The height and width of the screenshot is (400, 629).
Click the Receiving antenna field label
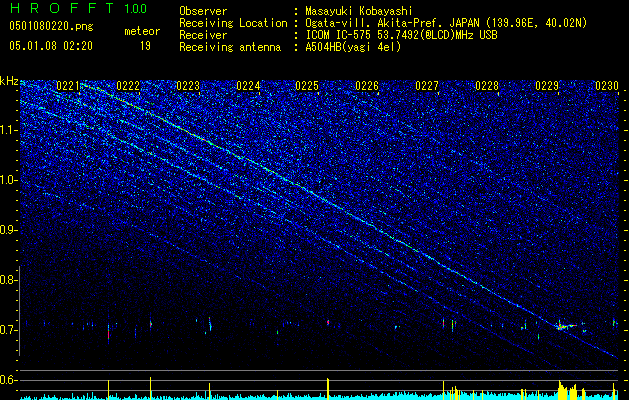point(230,47)
